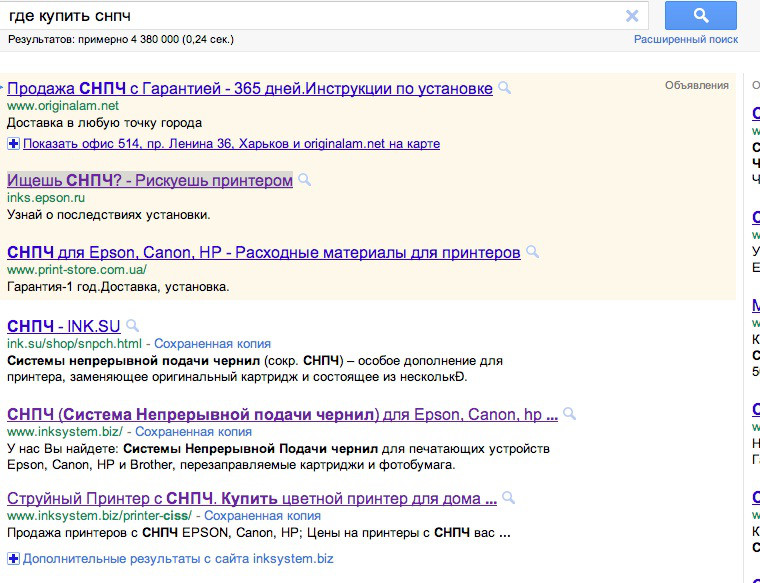
Task: Open the СНПЧ - INK.SU result
Action: [x=63, y=326]
